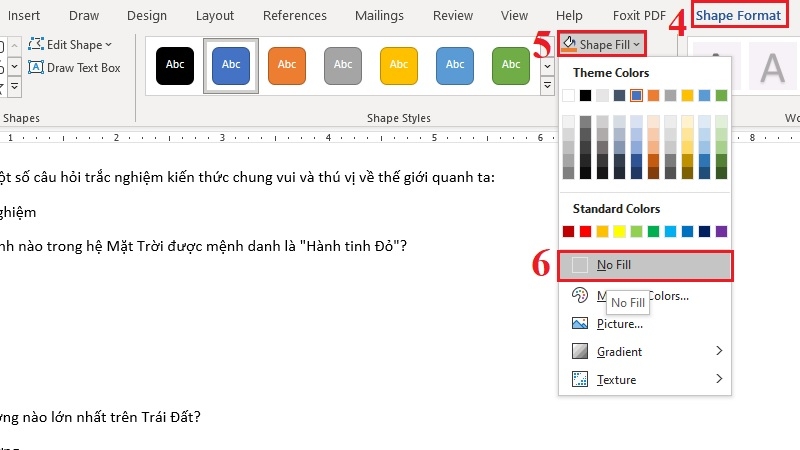Click the Shapes gallery row-up arrow

[x=14, y=46]
